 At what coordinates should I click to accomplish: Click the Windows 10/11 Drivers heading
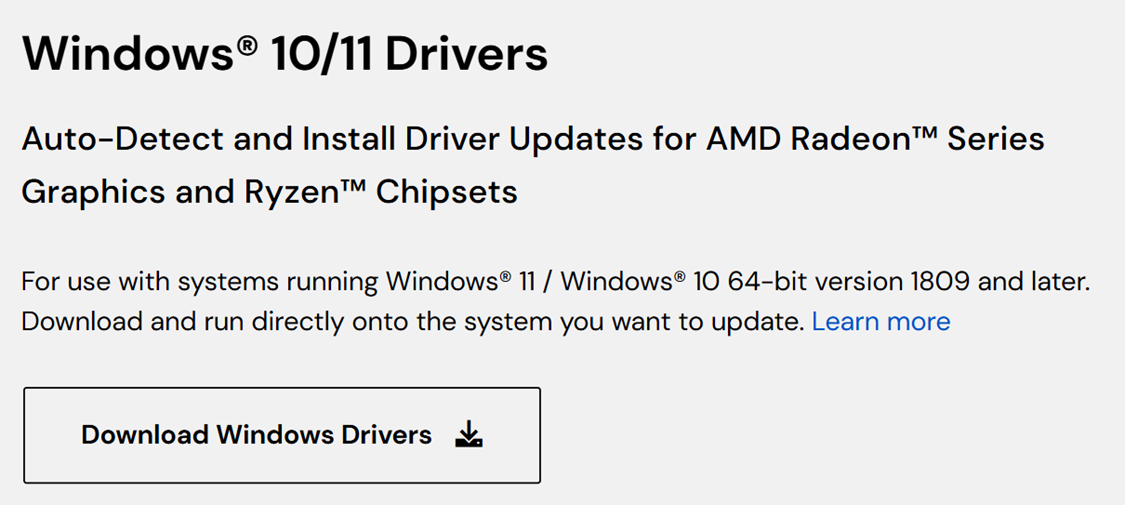pos(285,53)
